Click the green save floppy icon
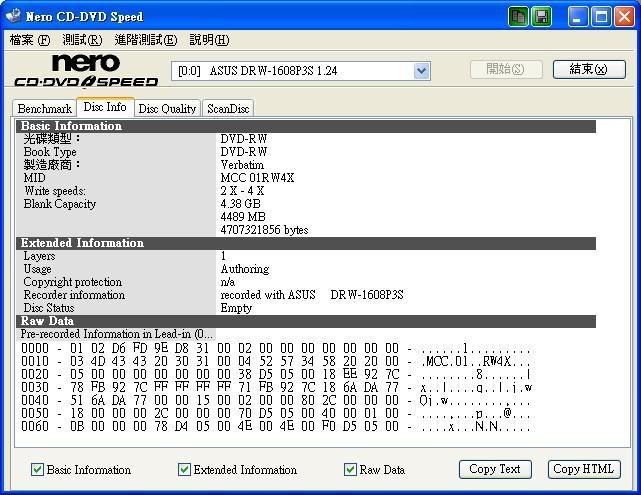Viewport: 641px width, 495px height. [542, 17]
